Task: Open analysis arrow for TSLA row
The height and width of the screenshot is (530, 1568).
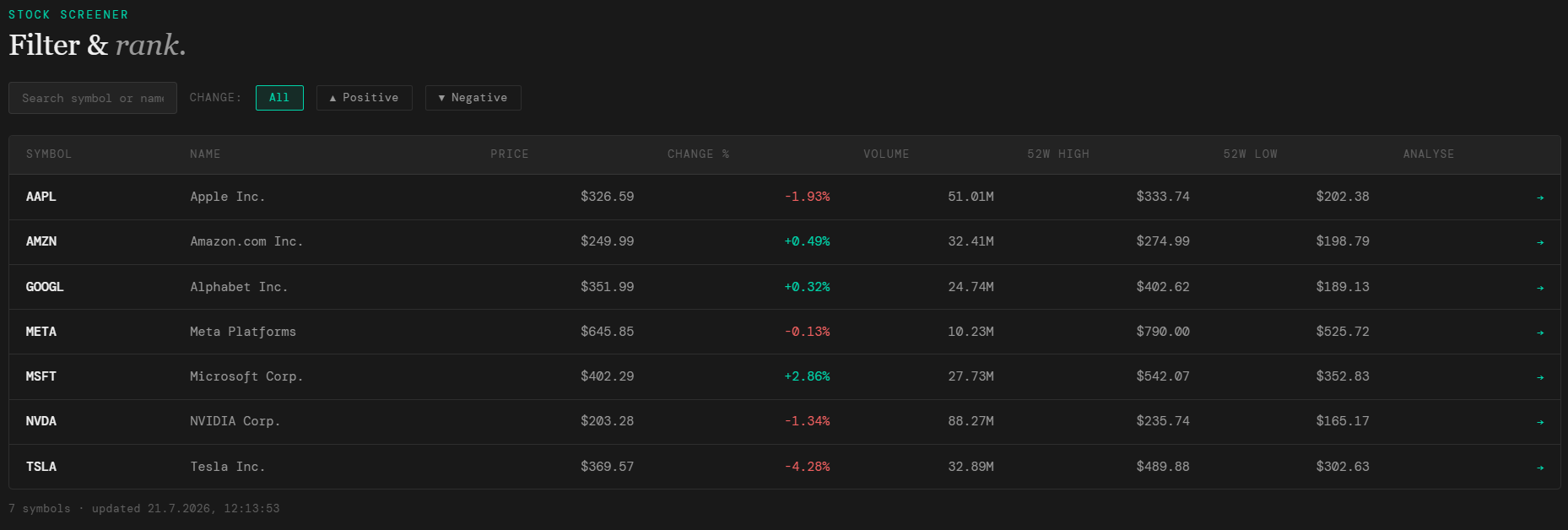Action: (x=1540, y=468)
